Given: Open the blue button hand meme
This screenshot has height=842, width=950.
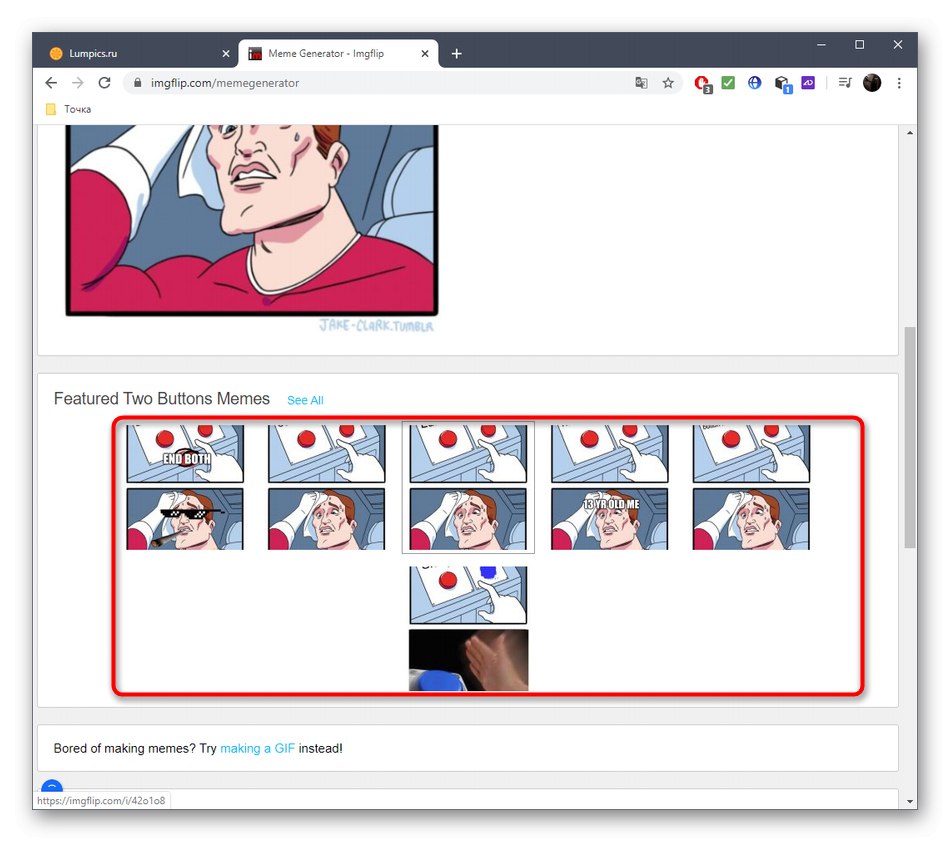Looking at the screenshot, I should click(x=468, y=628).
